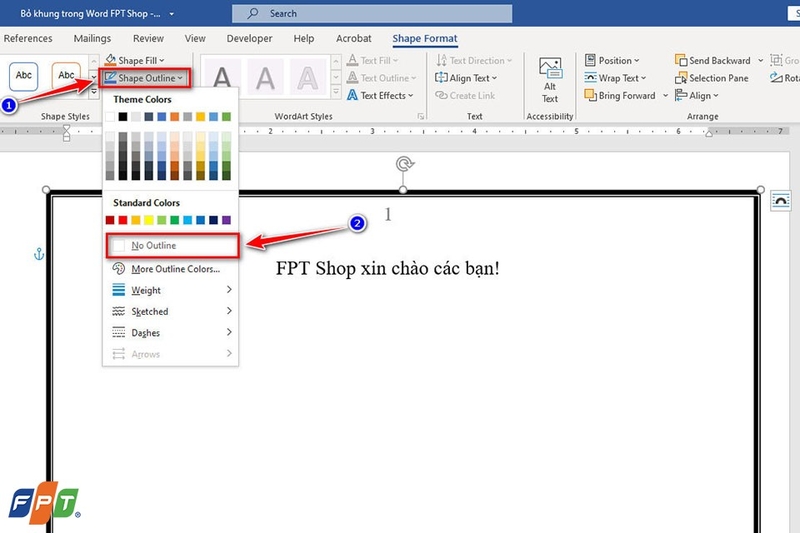Screen dimensions: 800x533
Task: Click the Wrap Text icon
Action: pos(590,78)
